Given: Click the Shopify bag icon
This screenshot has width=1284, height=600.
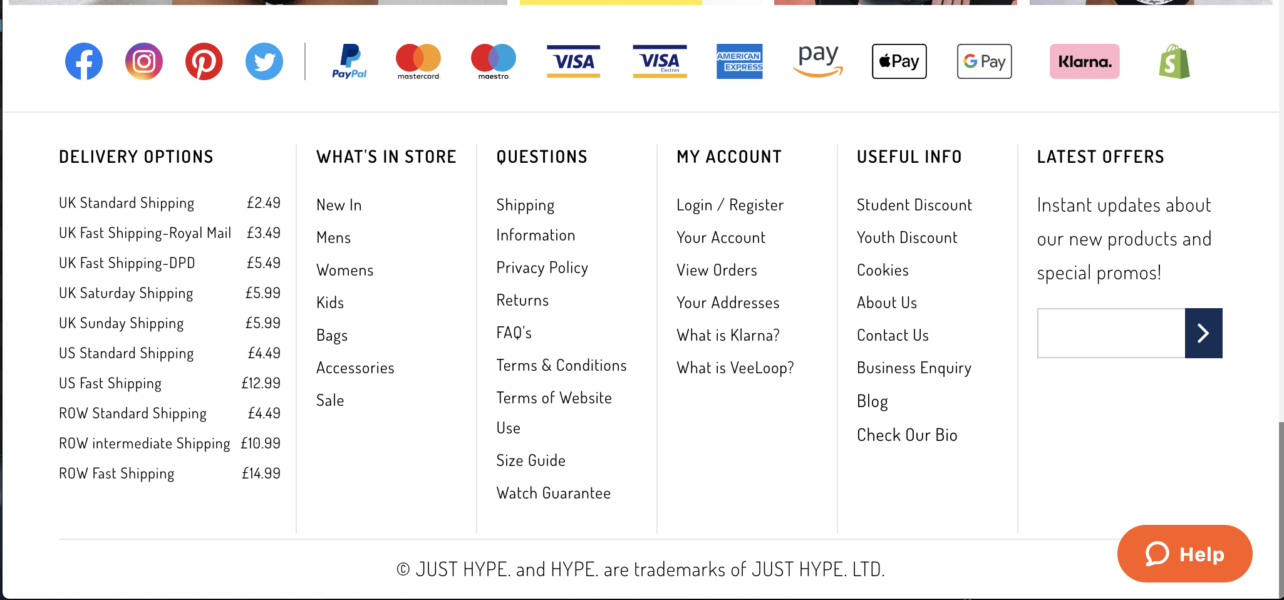Looking at the screenshot, I should coord(1174,62).
